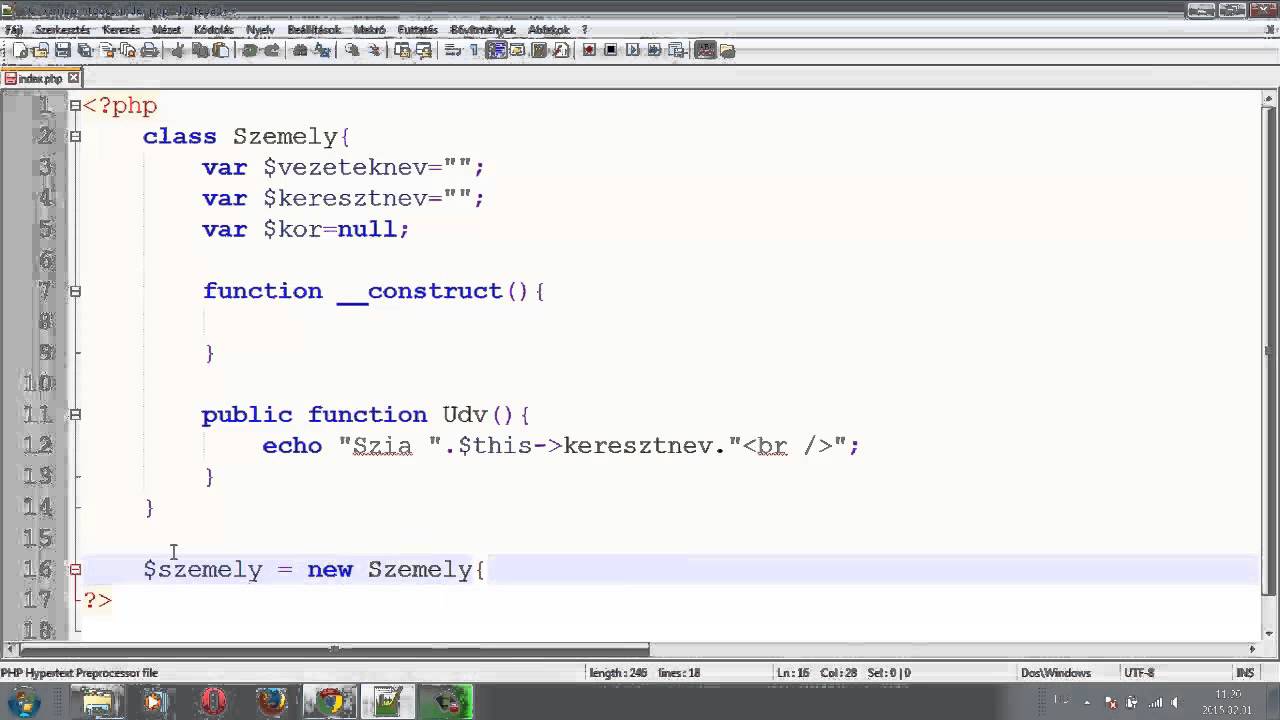Click the Save All toolbar icon
This screenshot has height=720, width=1280.
pyautogui.click(x=85, y=50)
